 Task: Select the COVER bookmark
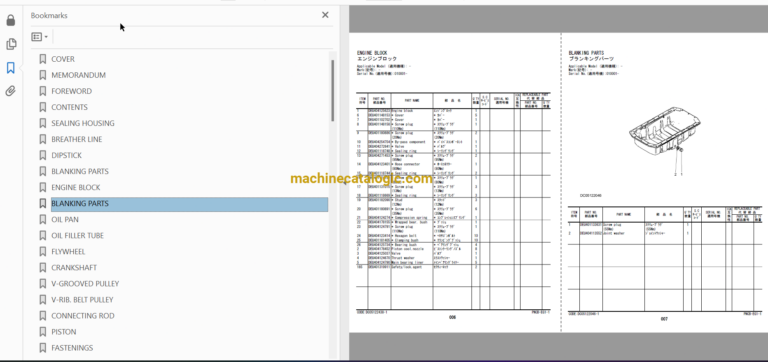pyautogui.click(x=63, y=59)
